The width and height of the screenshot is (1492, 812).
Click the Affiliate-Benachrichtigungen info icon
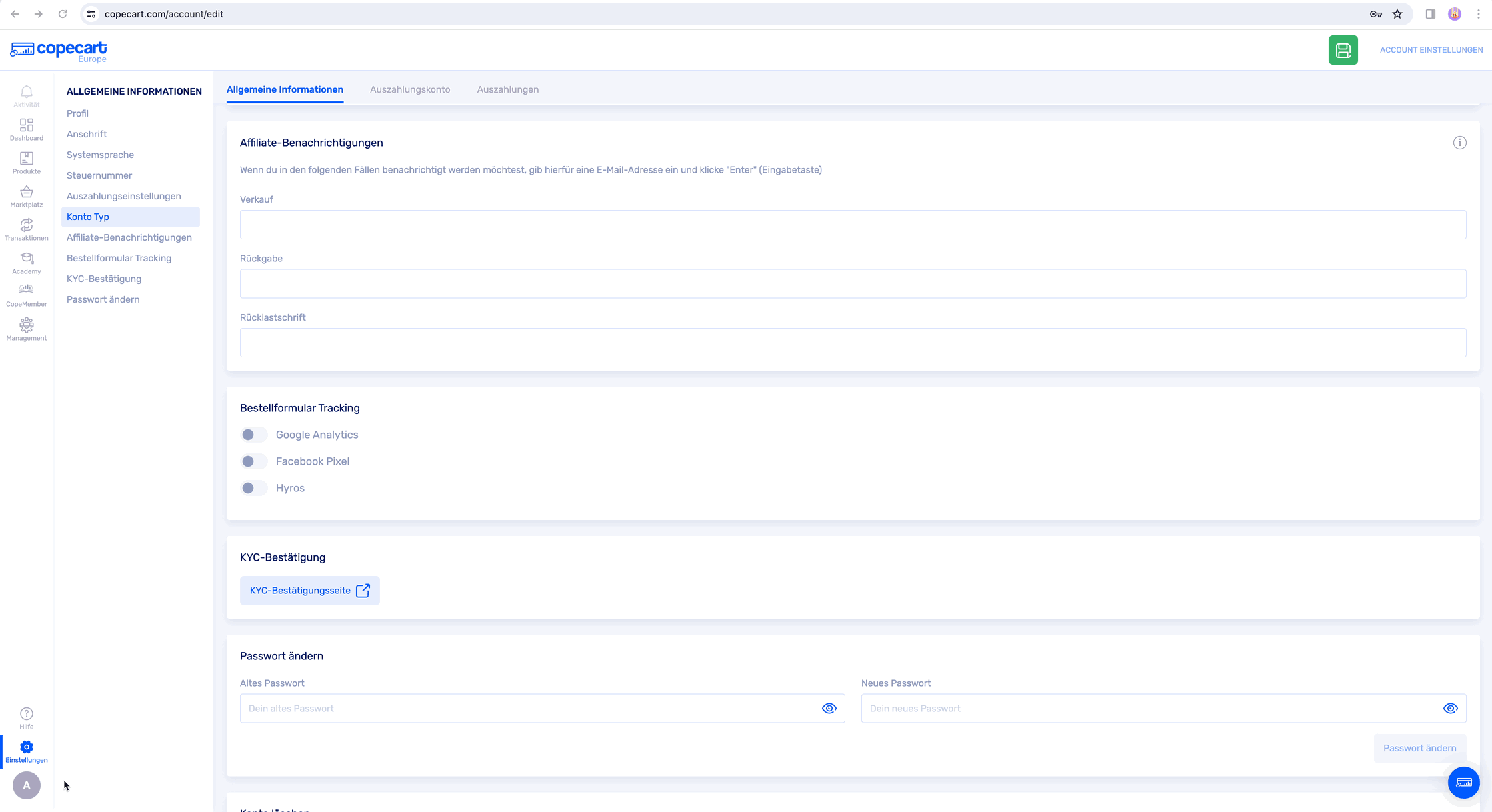tap(1459, 143)
